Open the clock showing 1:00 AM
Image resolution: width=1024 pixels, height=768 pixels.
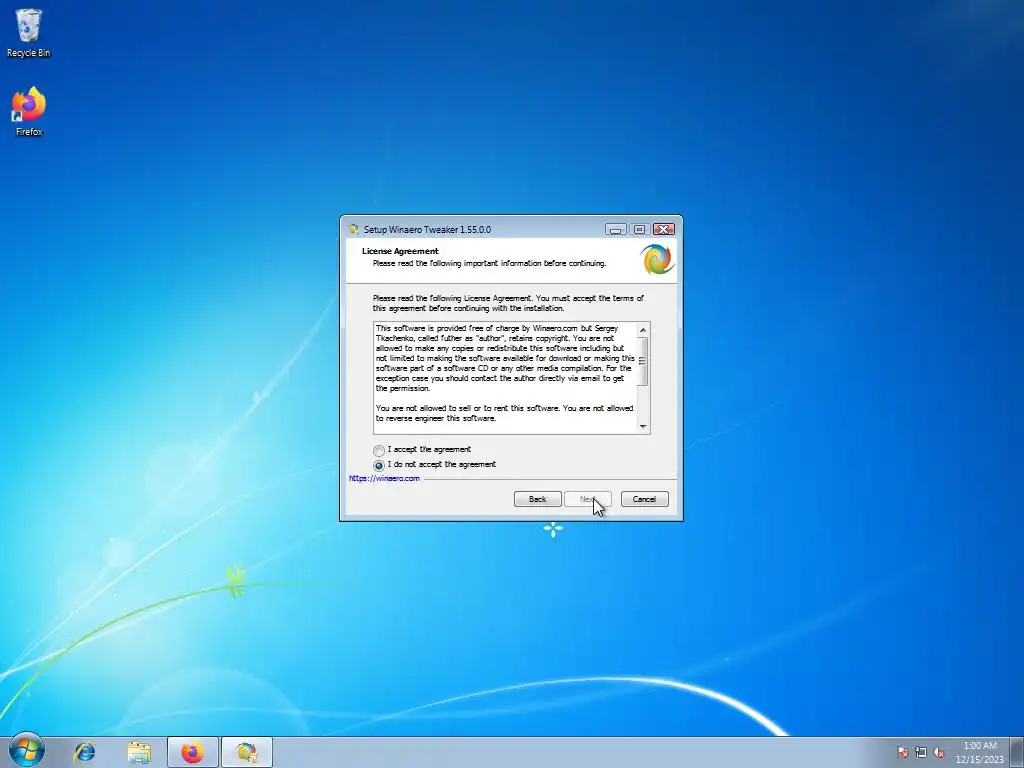980,752
